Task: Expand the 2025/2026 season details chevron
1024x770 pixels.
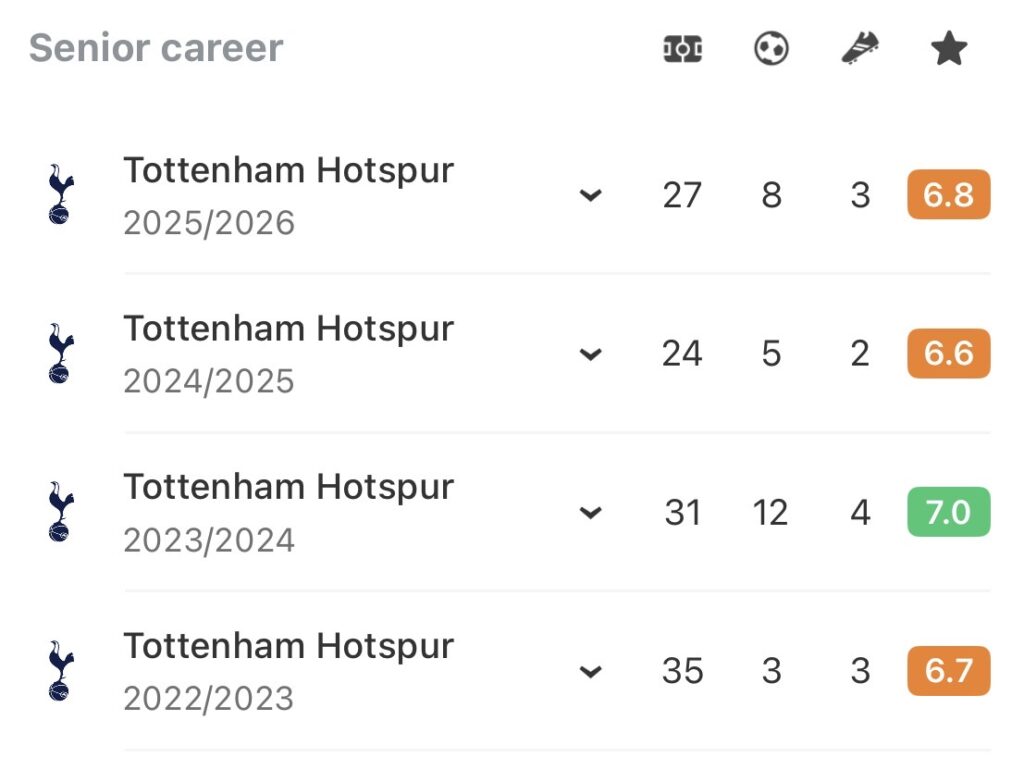Action: point(590,197)
